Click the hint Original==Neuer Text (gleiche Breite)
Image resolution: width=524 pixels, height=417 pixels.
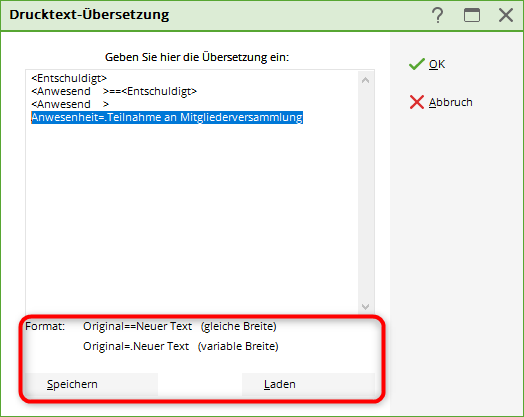click(180, 326)
